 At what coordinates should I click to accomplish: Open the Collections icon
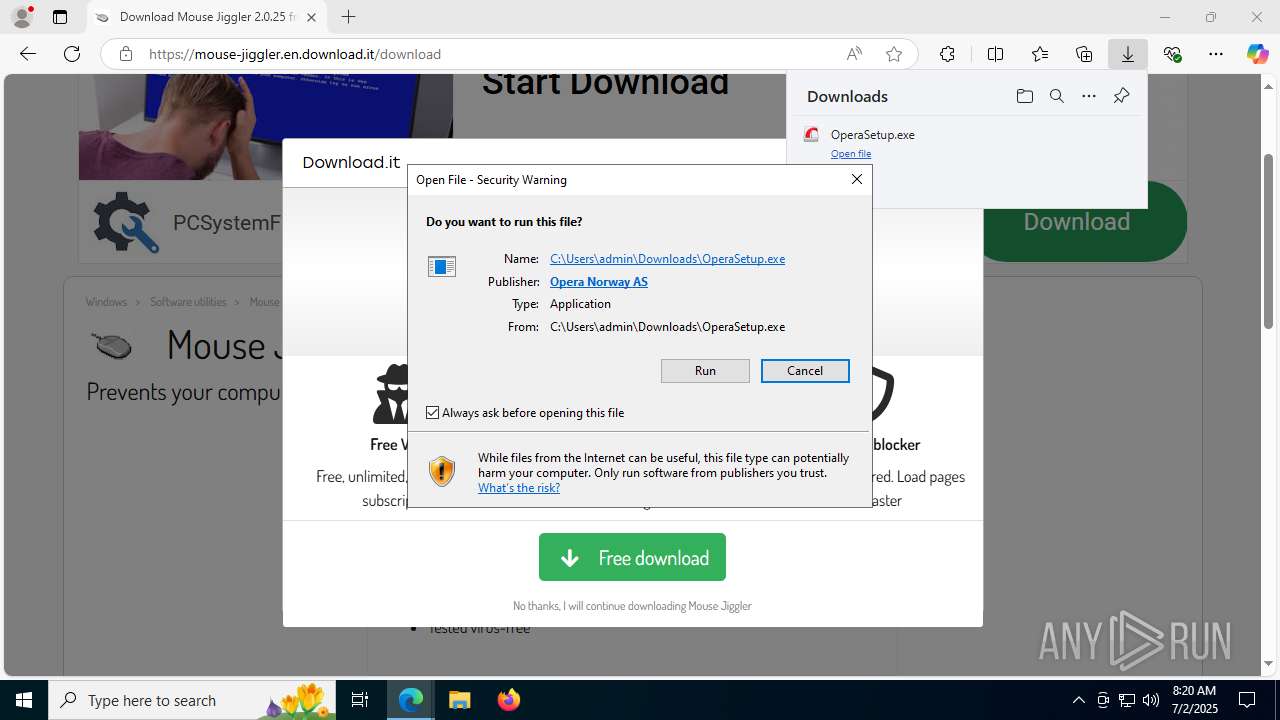tap(1084, 54)
